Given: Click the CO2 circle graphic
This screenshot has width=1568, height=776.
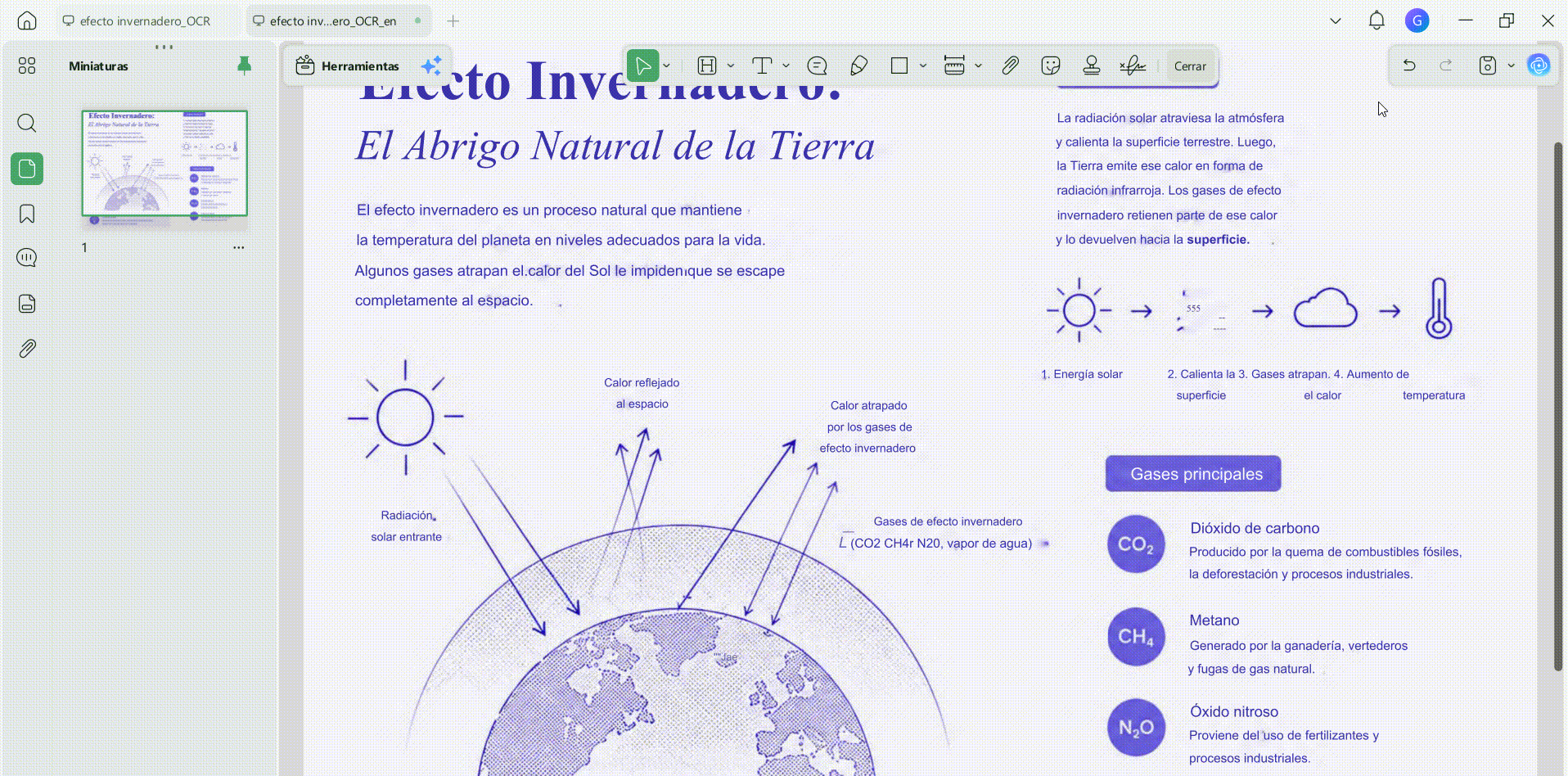Looking at the screenshot, I should click(1136, 544).
